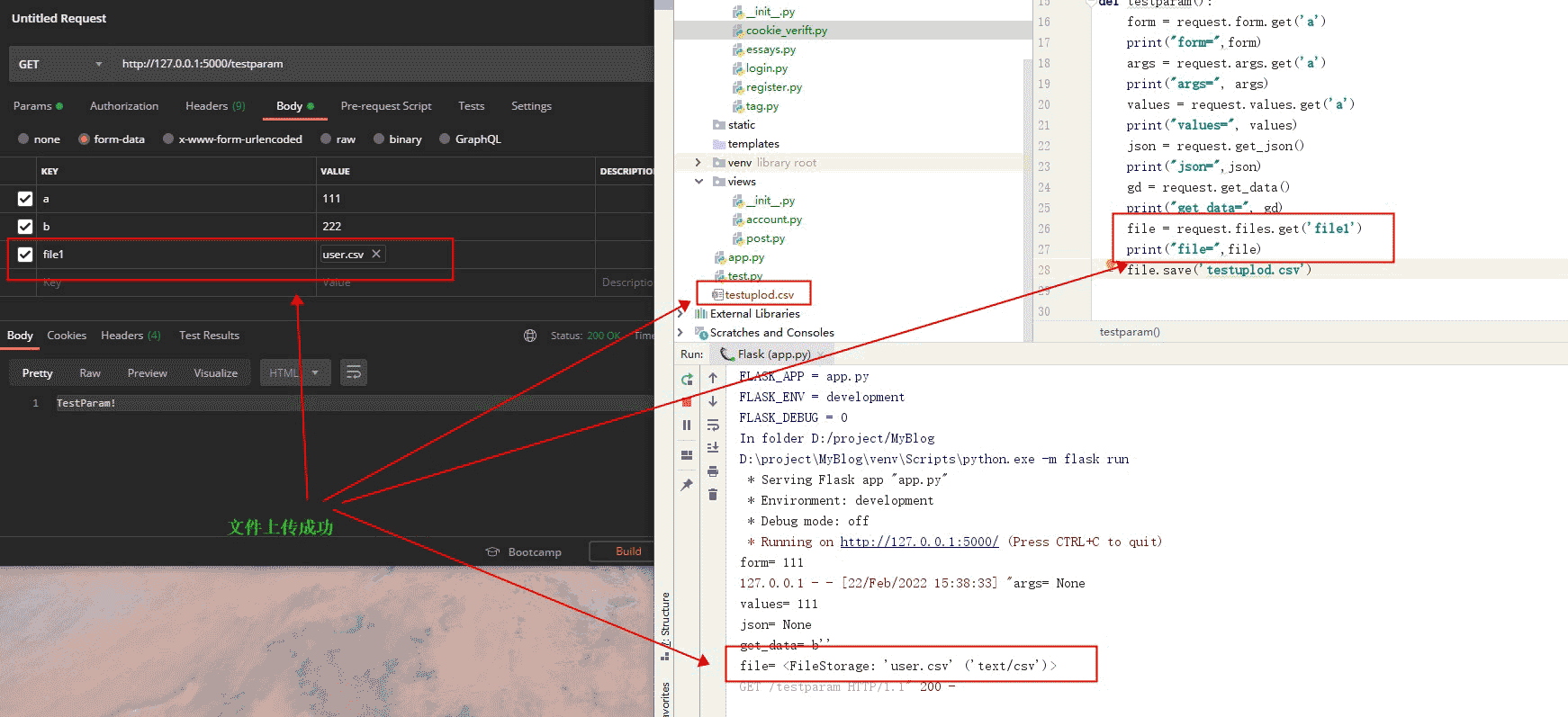1568x717 pixels.
Task: Open cookie_verift.py in project tree
Action: coord(786,31)
